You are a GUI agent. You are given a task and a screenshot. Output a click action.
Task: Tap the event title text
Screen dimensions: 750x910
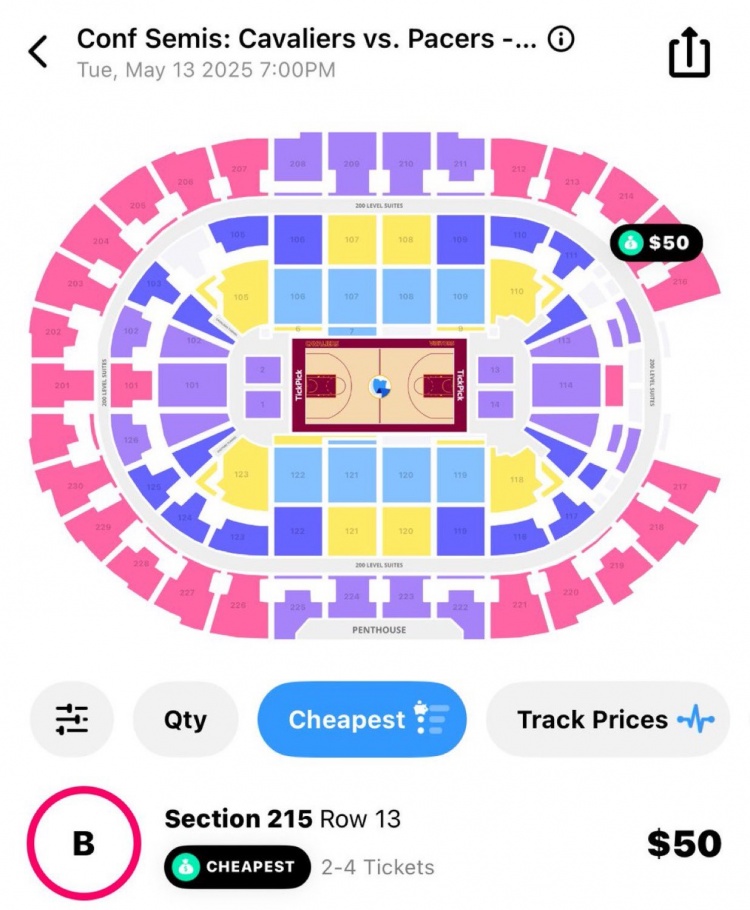point(307,39)
